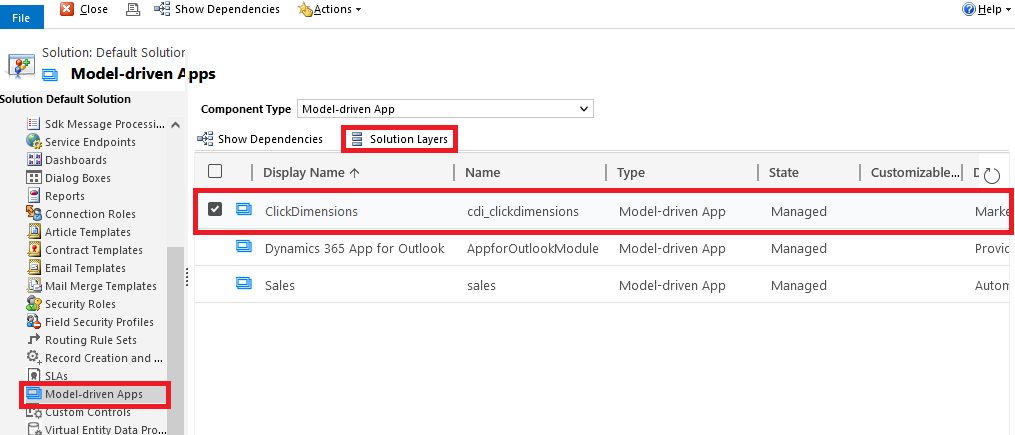Click the Security Roles icon

tap(34, 304)
